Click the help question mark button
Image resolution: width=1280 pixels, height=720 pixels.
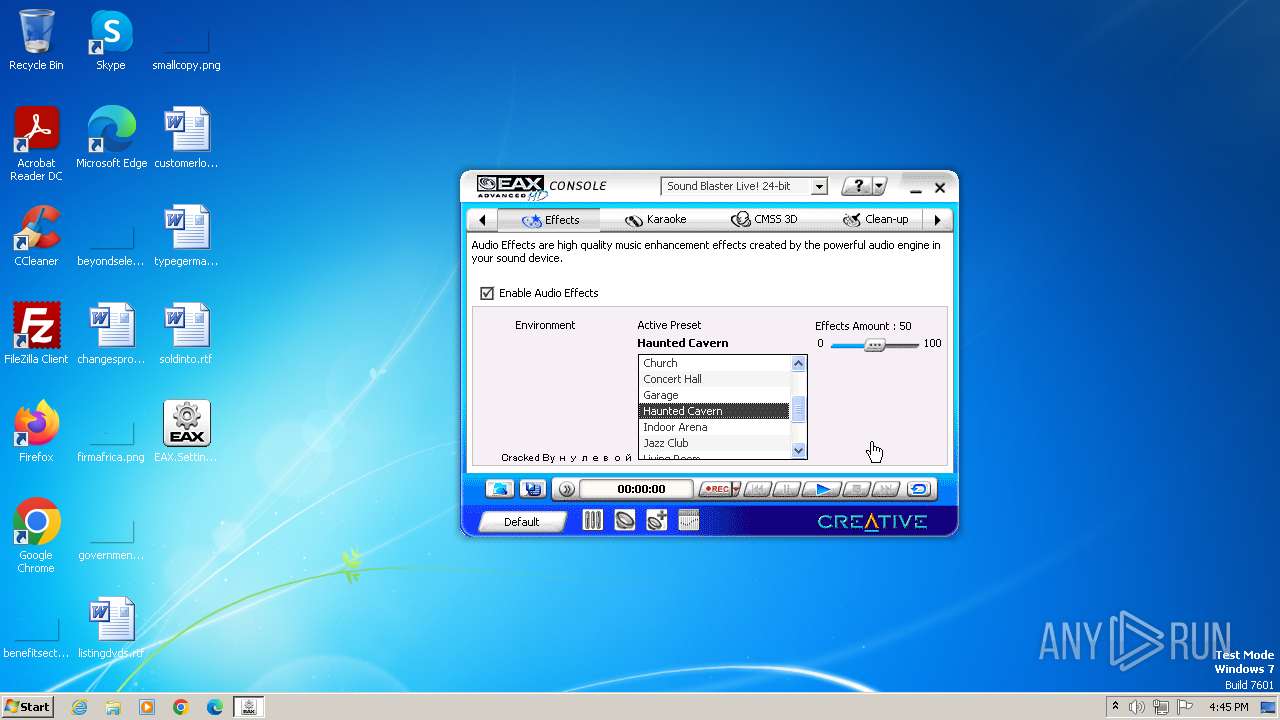click(857, 186)
